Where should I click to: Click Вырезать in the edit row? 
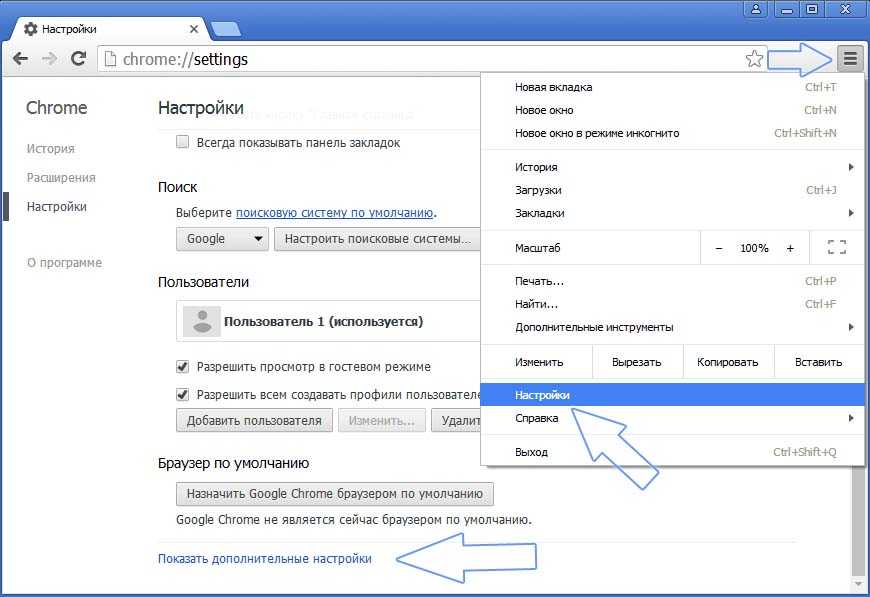pos(637,362)
